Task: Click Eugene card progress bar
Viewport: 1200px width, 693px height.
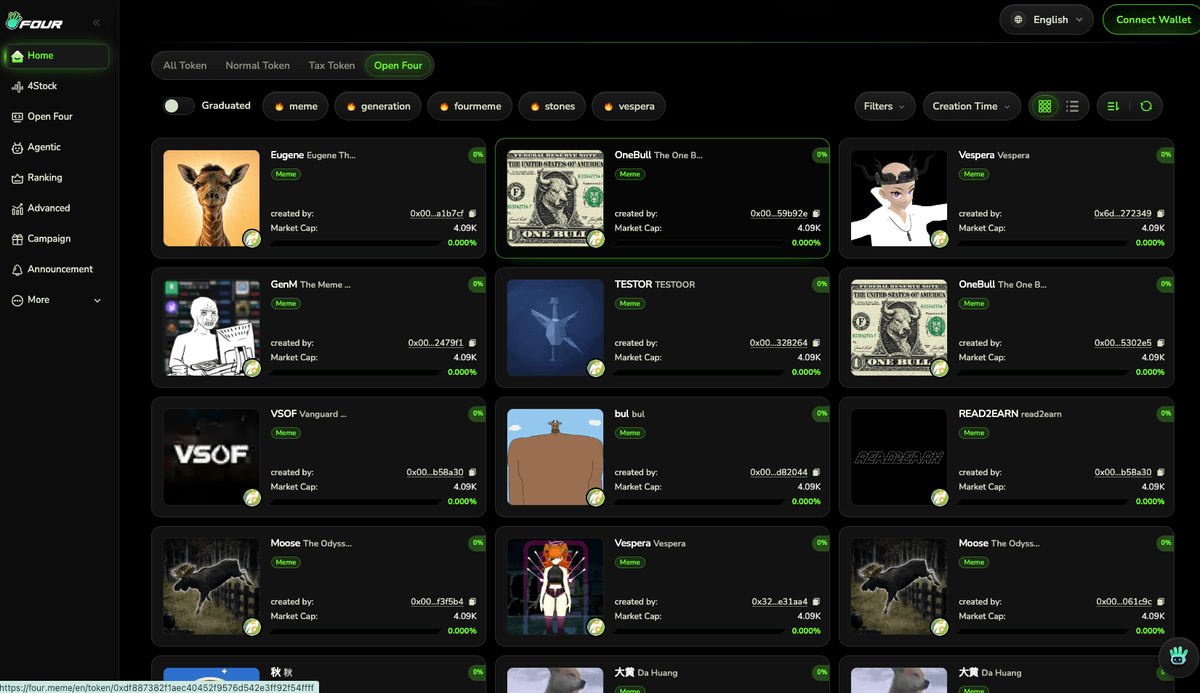Action: tap(354, 243)
